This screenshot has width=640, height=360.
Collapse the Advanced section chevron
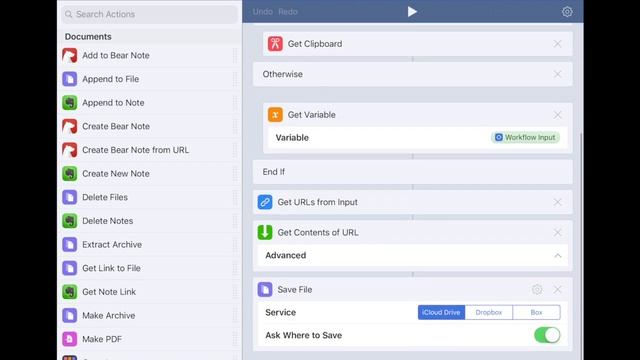tap(558, 256)
